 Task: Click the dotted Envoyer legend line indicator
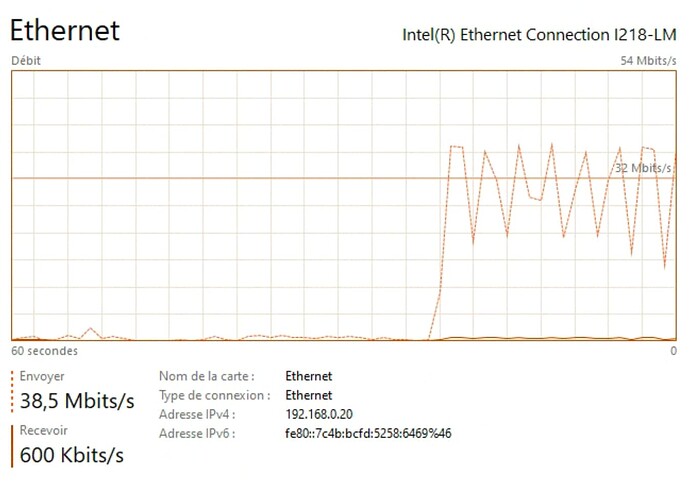pos(12,392)
